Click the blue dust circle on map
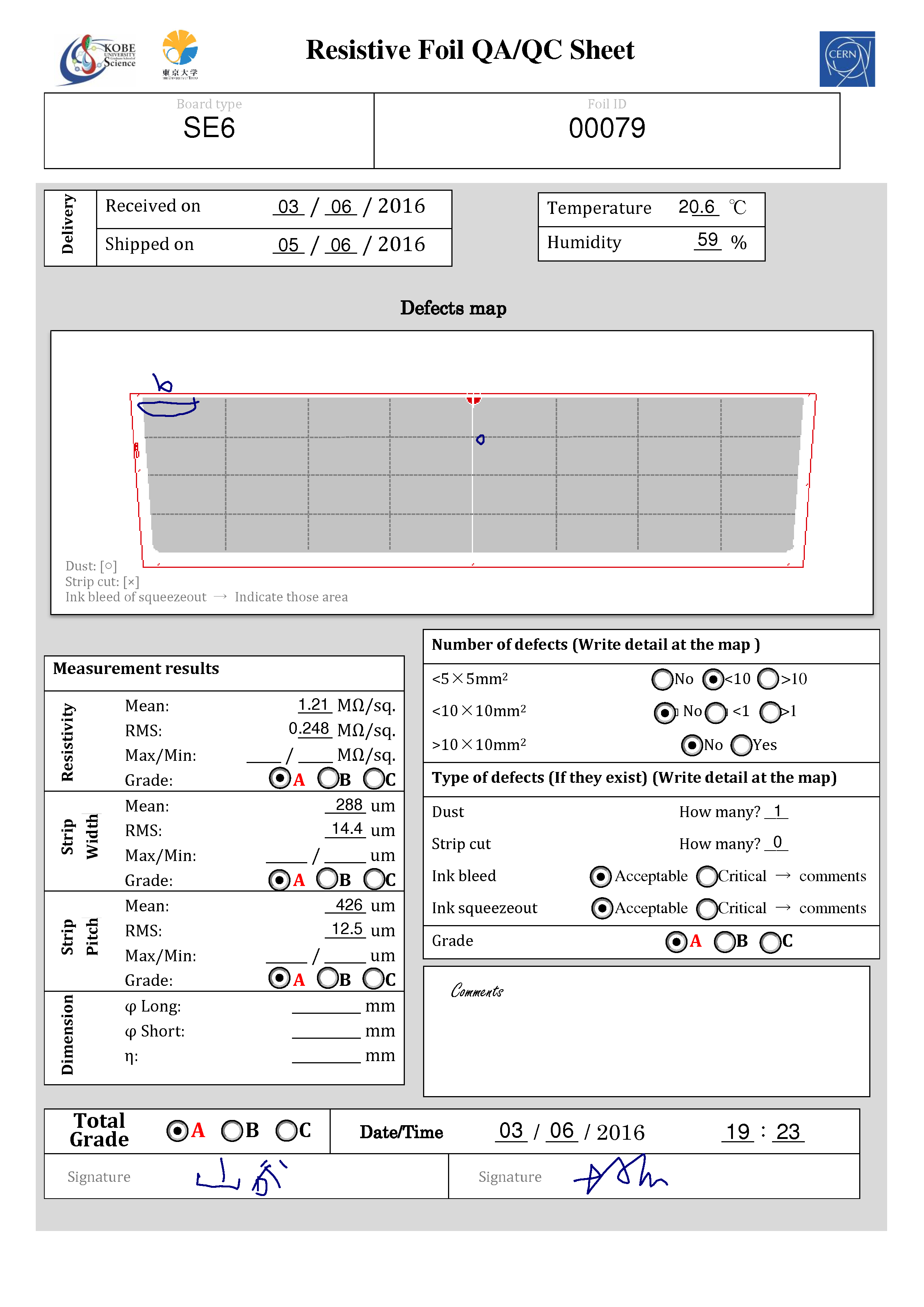Image resolution: width=924 pixels, height=1307 pixels. point(480,440)
